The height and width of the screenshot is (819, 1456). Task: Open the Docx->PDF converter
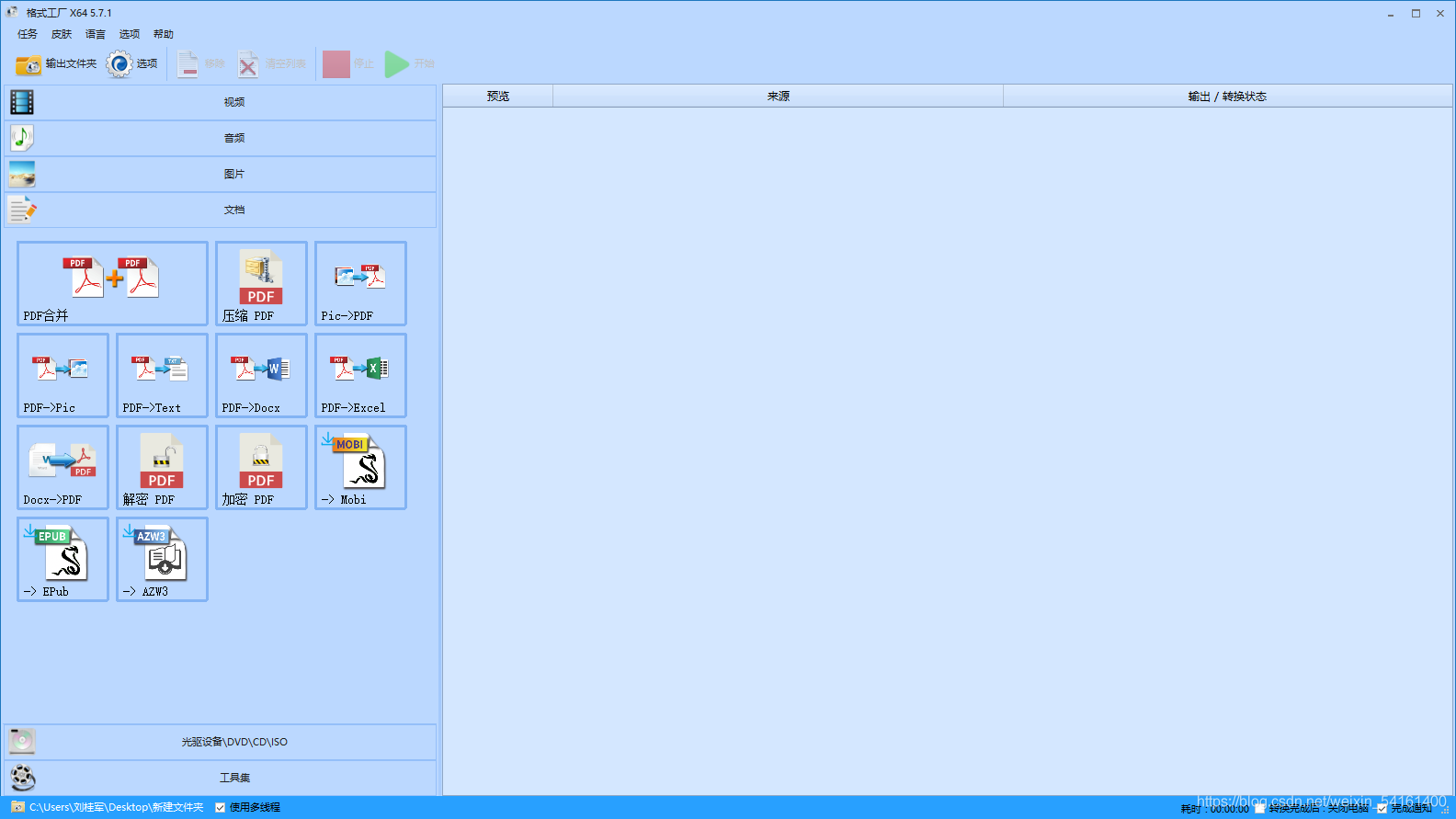pos(63,467)
